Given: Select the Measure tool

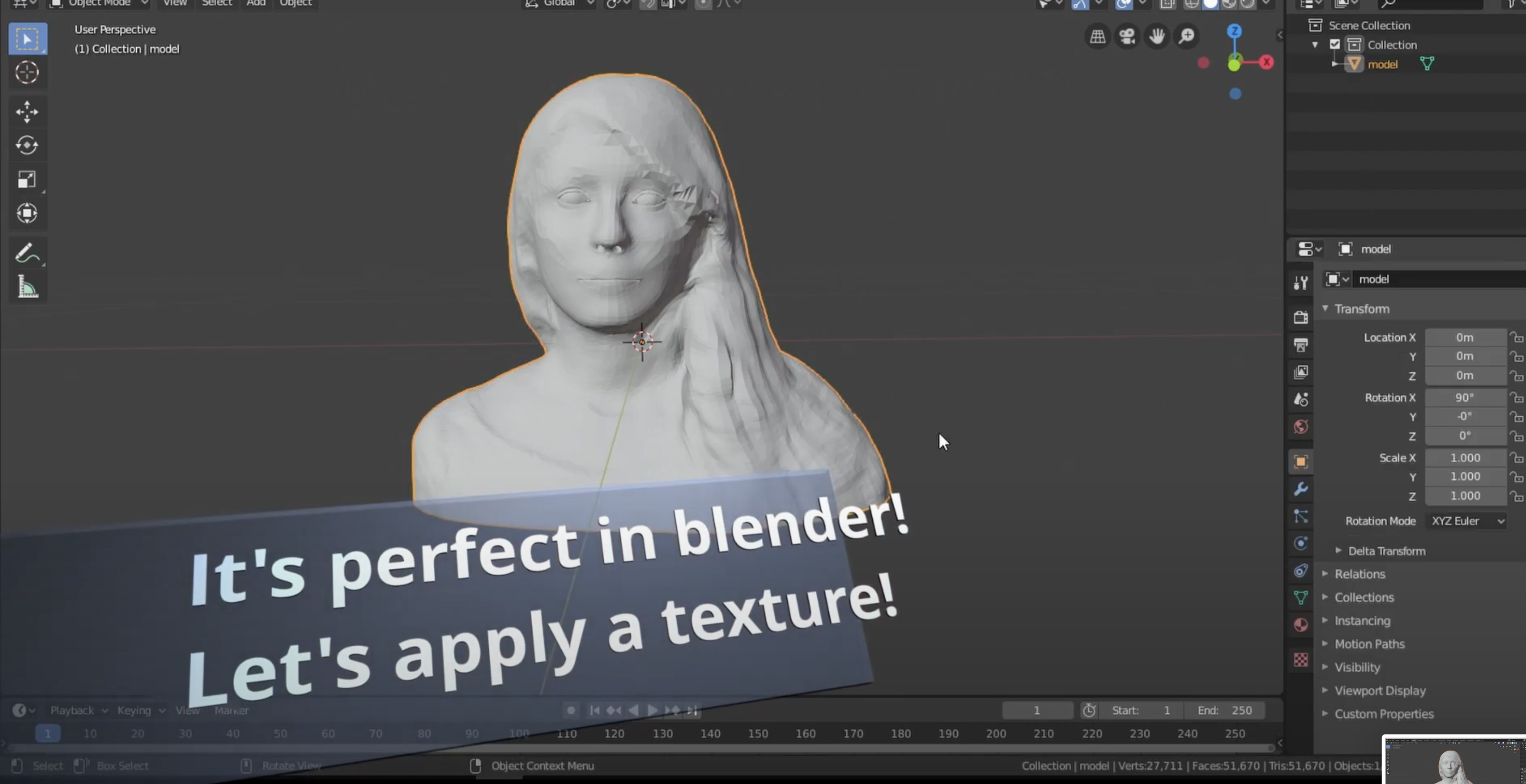Looking at the screenshot, I should click(x=26, y=287).
